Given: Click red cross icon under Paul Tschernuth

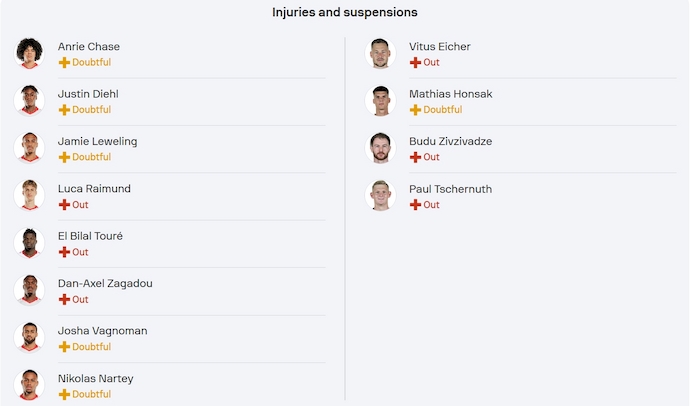Looking at the screenshot, I should coord(415,205).
